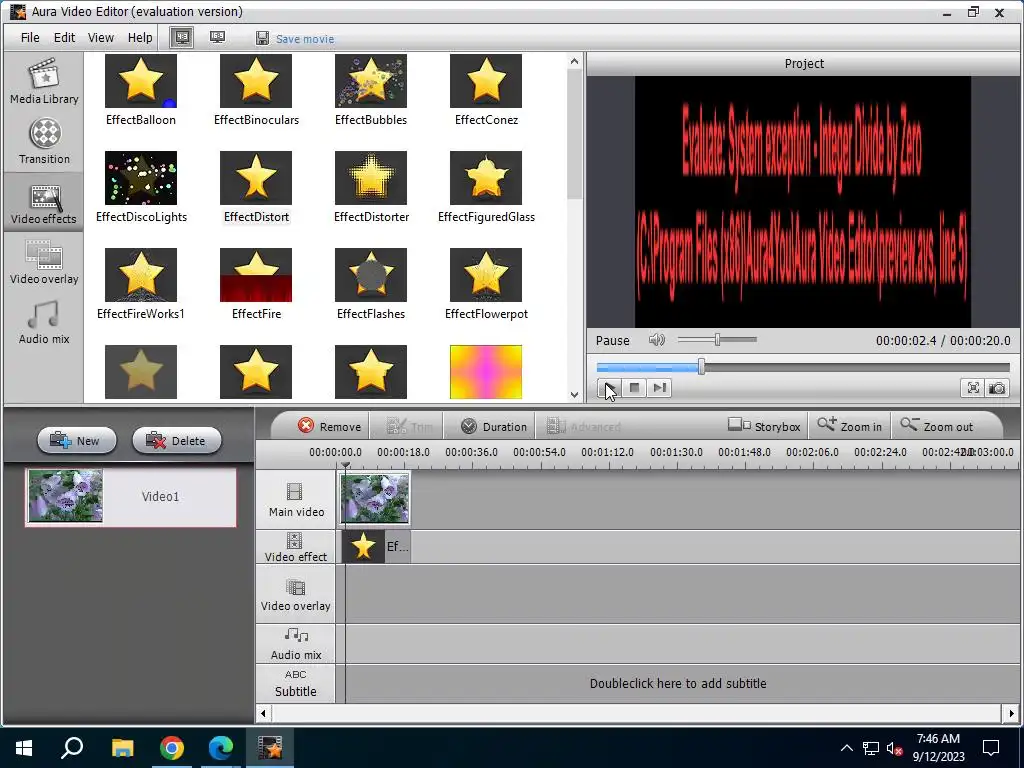Select the EffectBalloon thumbnail
The image size is (1024, 768).
click(140, 81)
